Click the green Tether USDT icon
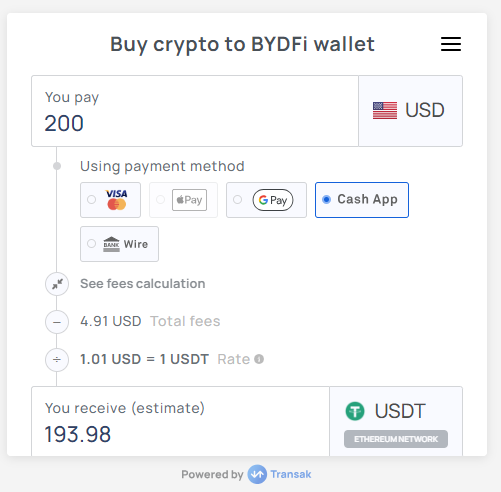 pos(355,411)
